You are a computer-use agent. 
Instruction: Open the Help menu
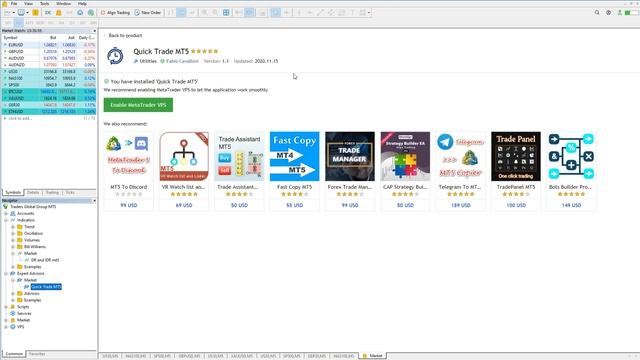82,3
